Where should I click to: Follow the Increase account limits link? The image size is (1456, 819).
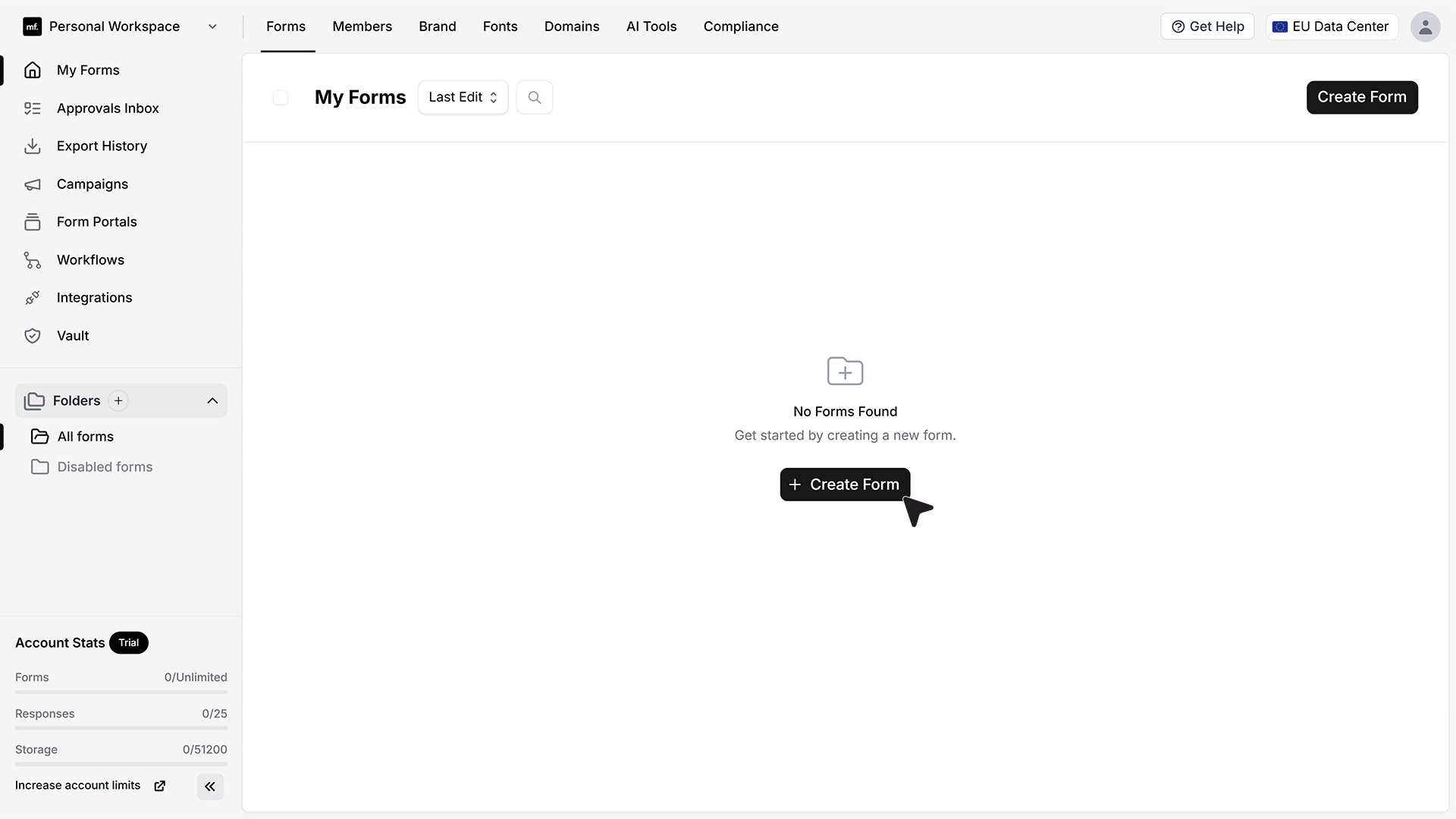[x=77, y=786]
